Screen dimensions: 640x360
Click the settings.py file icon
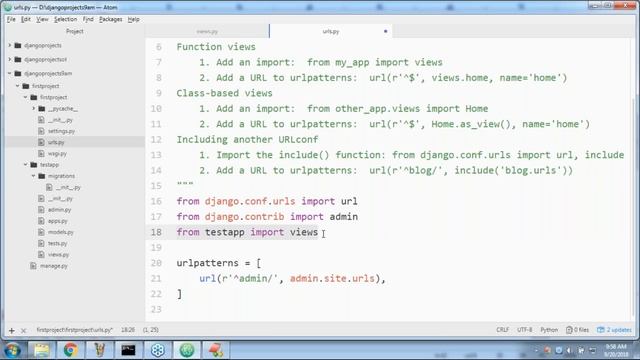tap(41, 131)
